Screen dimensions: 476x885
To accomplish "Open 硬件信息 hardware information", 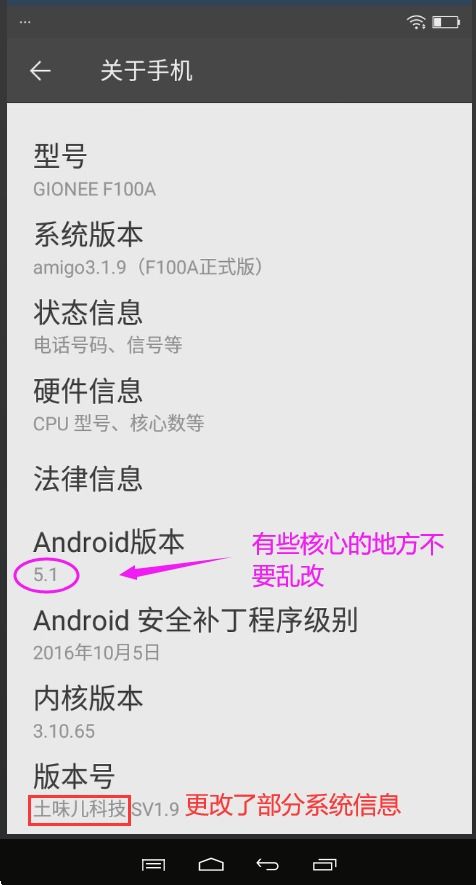I will (239, 405).
